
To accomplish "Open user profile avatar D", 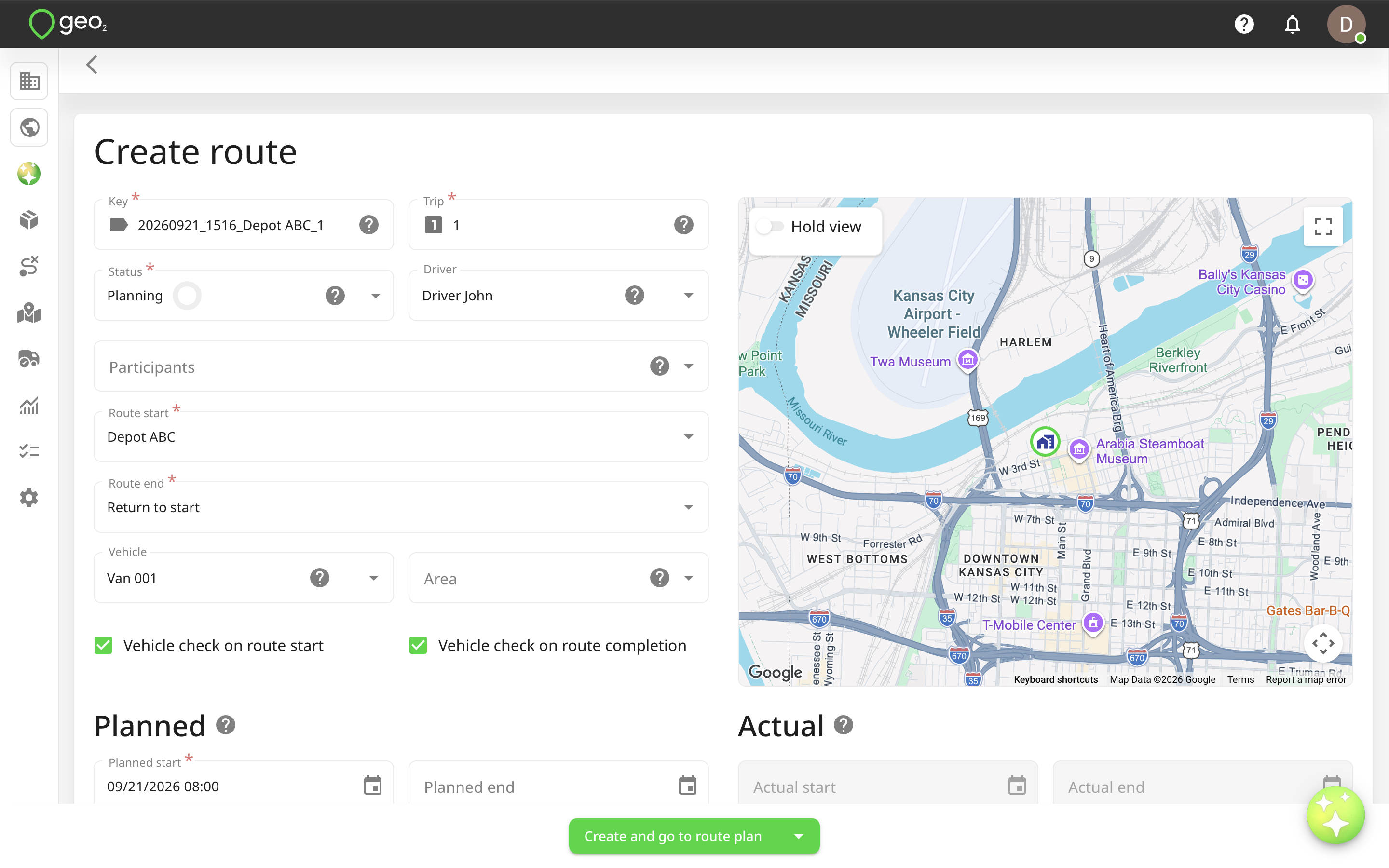I will pos(1346,24).
